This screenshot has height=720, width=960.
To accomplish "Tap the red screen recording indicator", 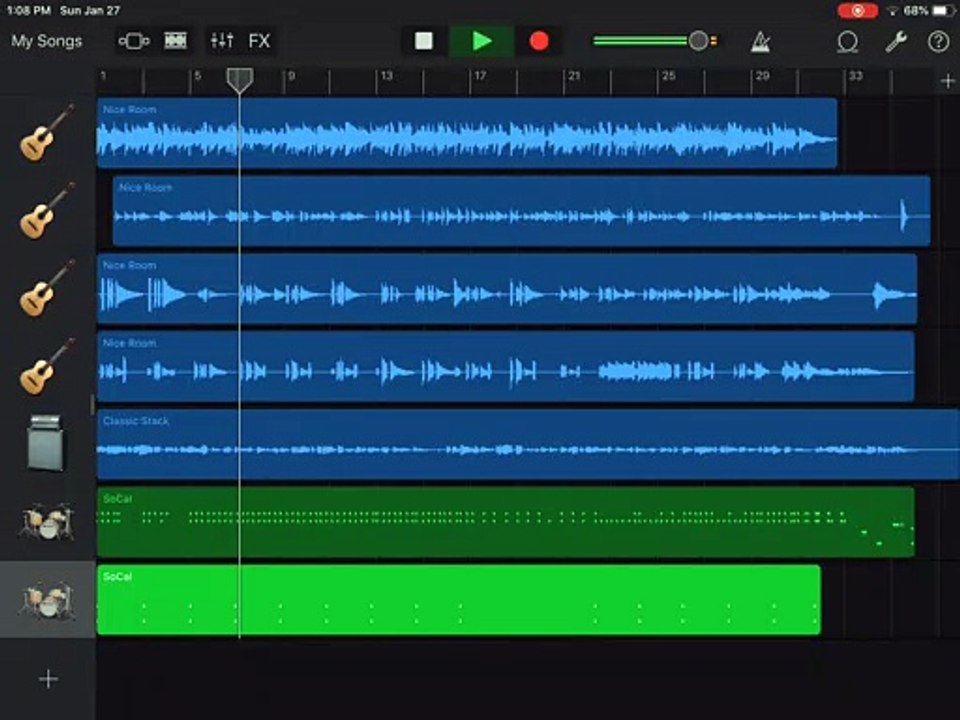I will pos(857,10).
